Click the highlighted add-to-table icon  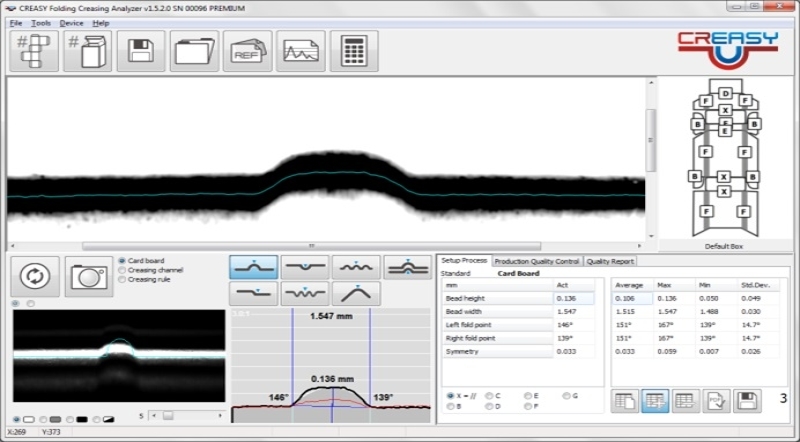click(655, 401)
